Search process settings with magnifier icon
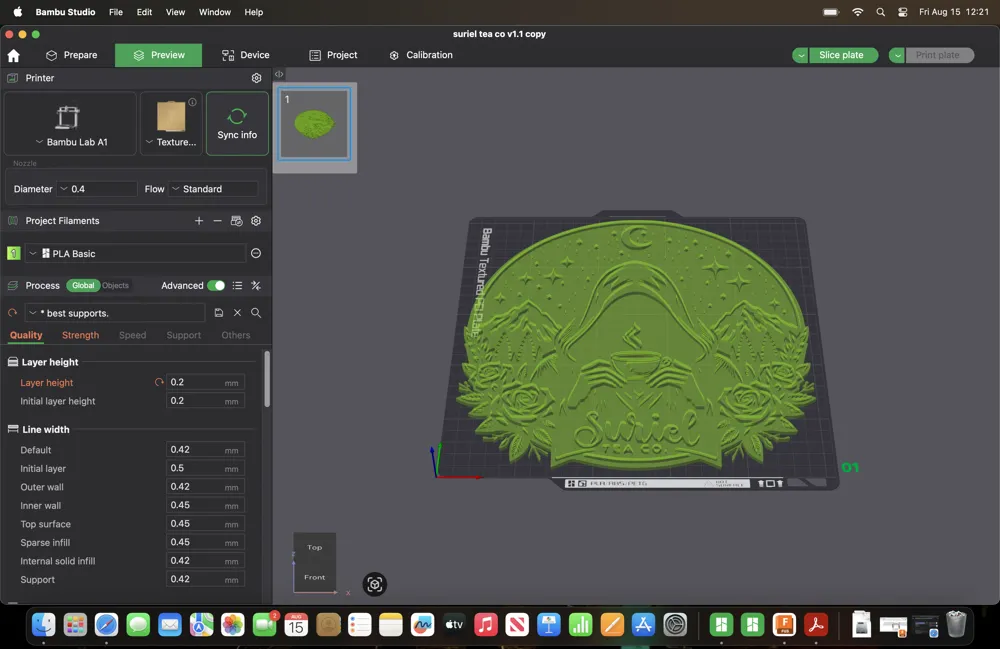 (256, 312)
